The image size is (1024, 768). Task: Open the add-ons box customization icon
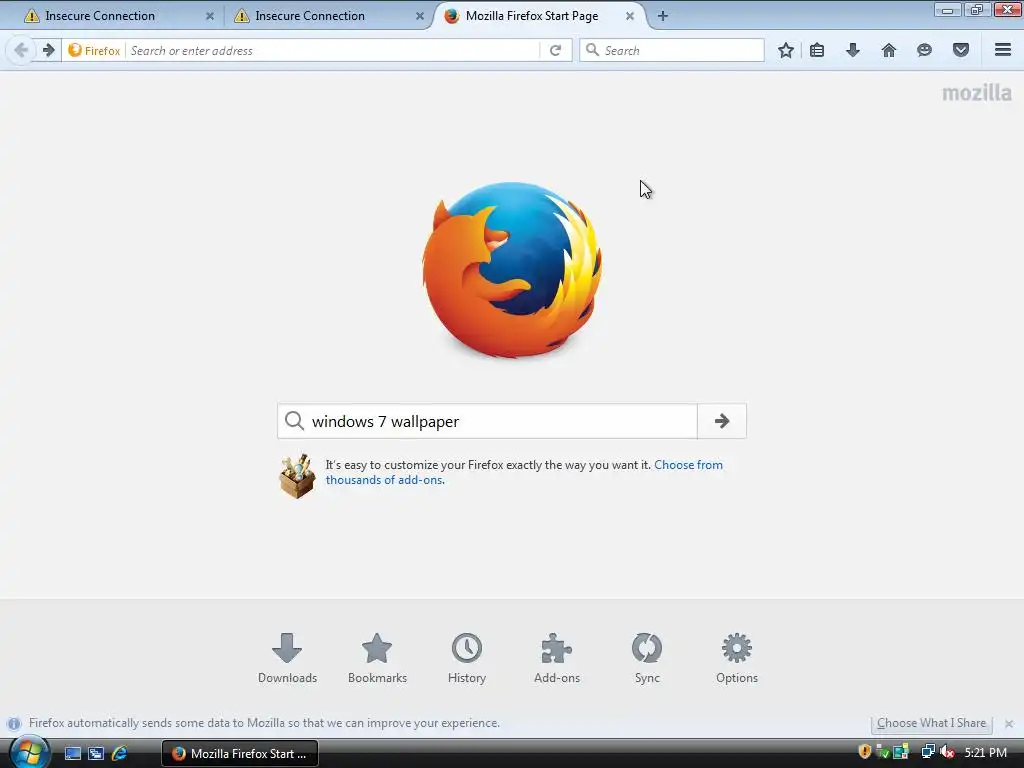pyautogui.click(x=297, y=476)
